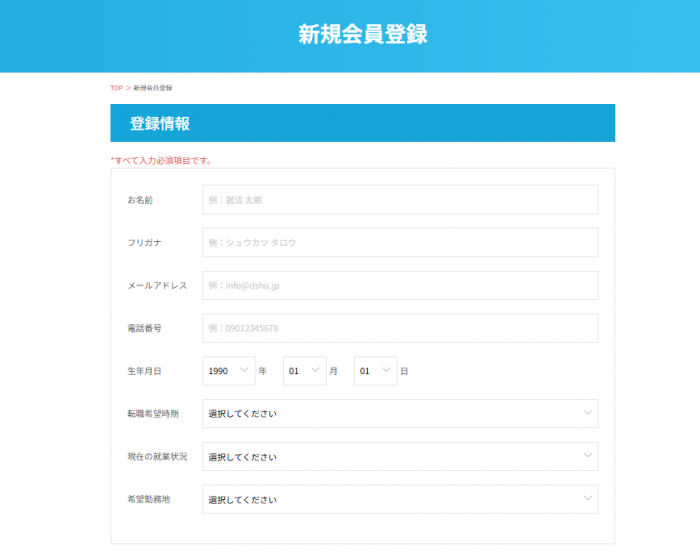Click the 登録情報 section heading
Screen dimensions: 700x558
click(160, 124)
